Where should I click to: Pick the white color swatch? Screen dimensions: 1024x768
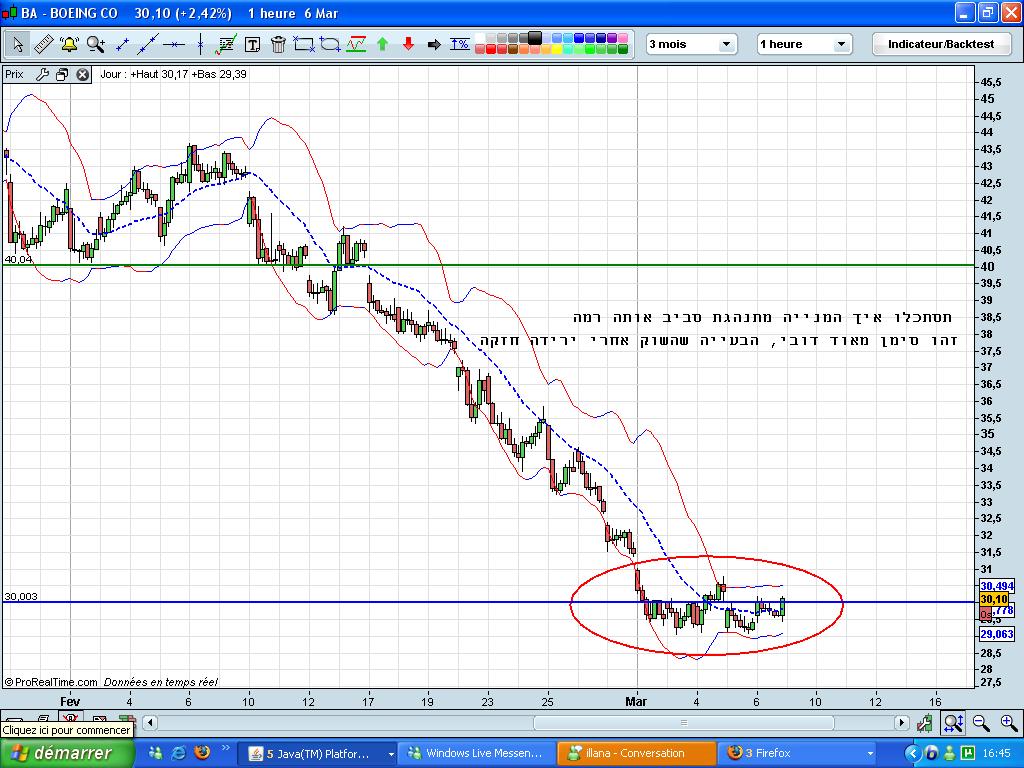click(x=480, y=38)
